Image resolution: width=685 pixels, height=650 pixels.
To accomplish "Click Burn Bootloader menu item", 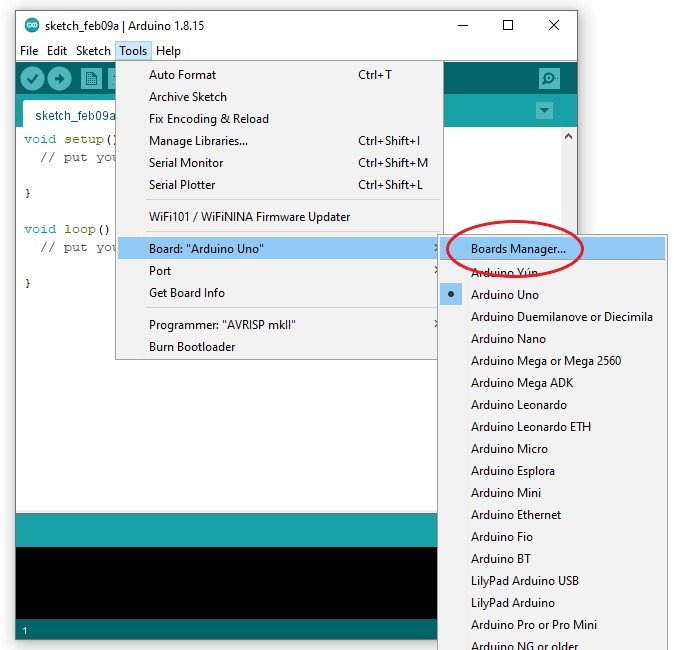I will 192,347.
